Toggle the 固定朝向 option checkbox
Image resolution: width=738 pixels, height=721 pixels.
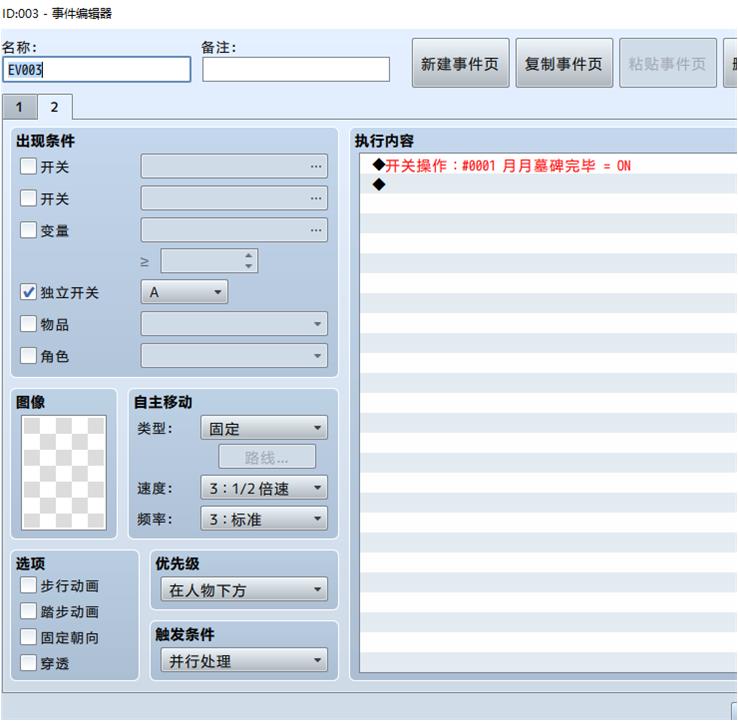tap(28, 637)
